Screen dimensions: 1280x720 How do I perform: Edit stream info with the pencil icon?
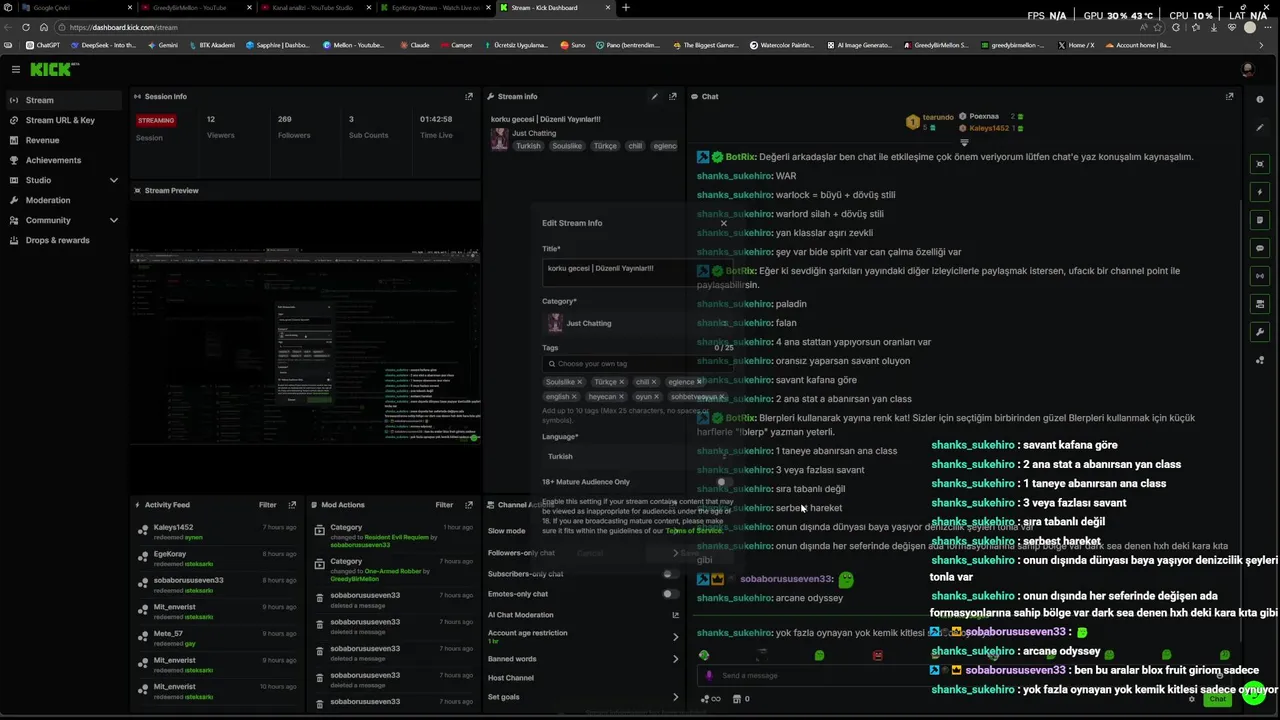[655, 97]
